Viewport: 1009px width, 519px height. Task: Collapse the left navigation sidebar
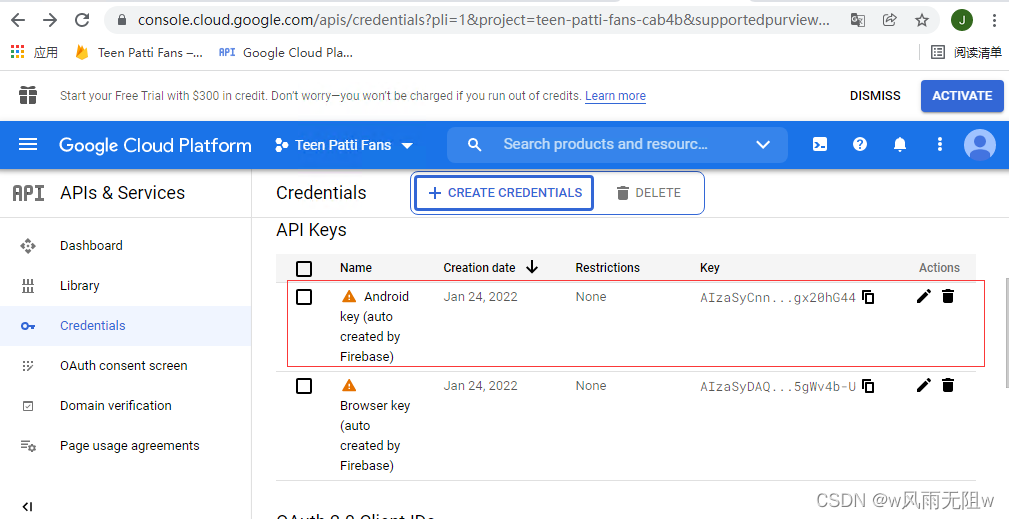pos(27,507)
